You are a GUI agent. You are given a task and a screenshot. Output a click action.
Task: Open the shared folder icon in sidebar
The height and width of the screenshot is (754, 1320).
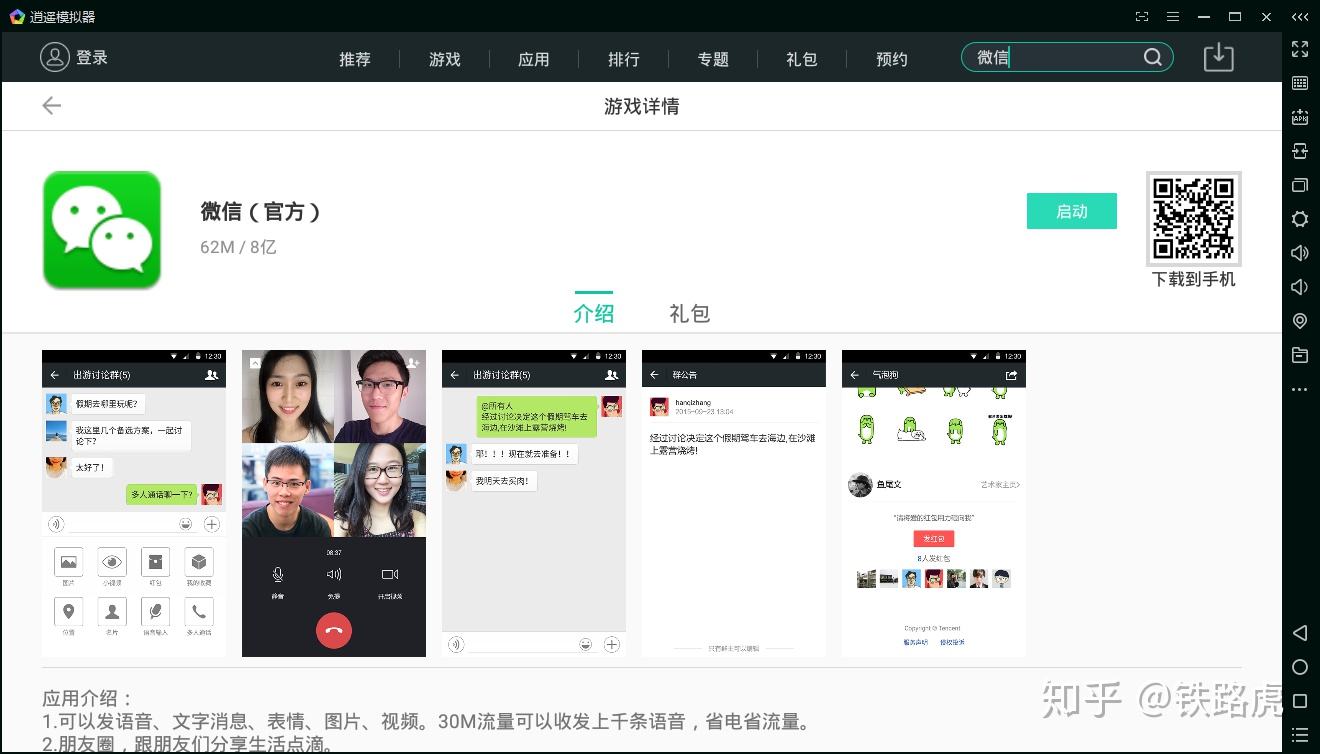[1300, 355]
